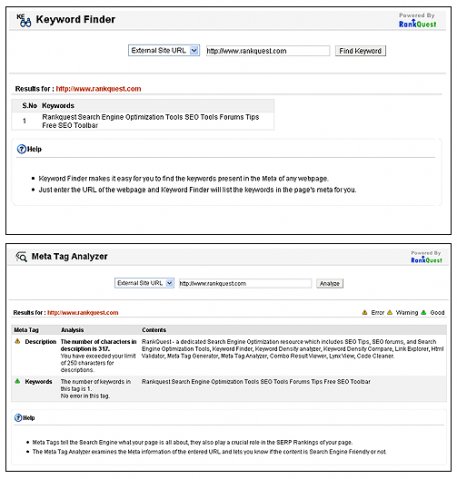The height and width of the screenshot is (479, 457).
Task: Click the Warning legend triangle icon
Action: click(390, 312)
